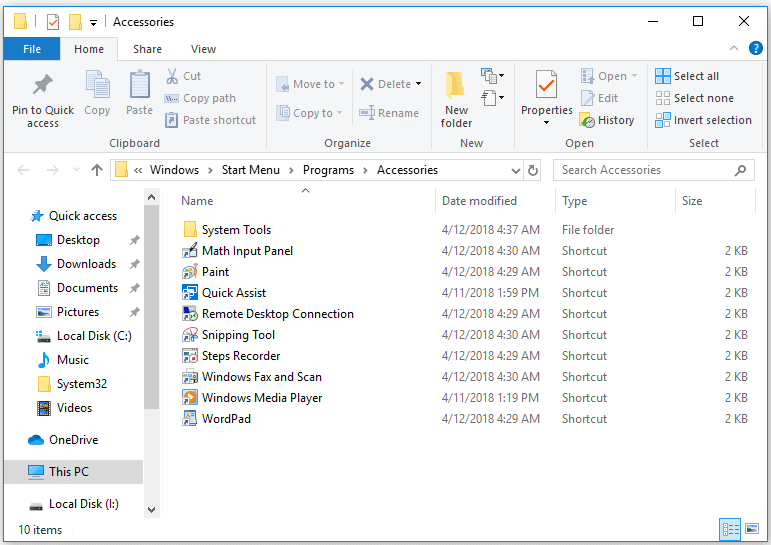The image size is (771, 545).
Task: Expand the Properties dropdown arrow
Action: point(546,122)
